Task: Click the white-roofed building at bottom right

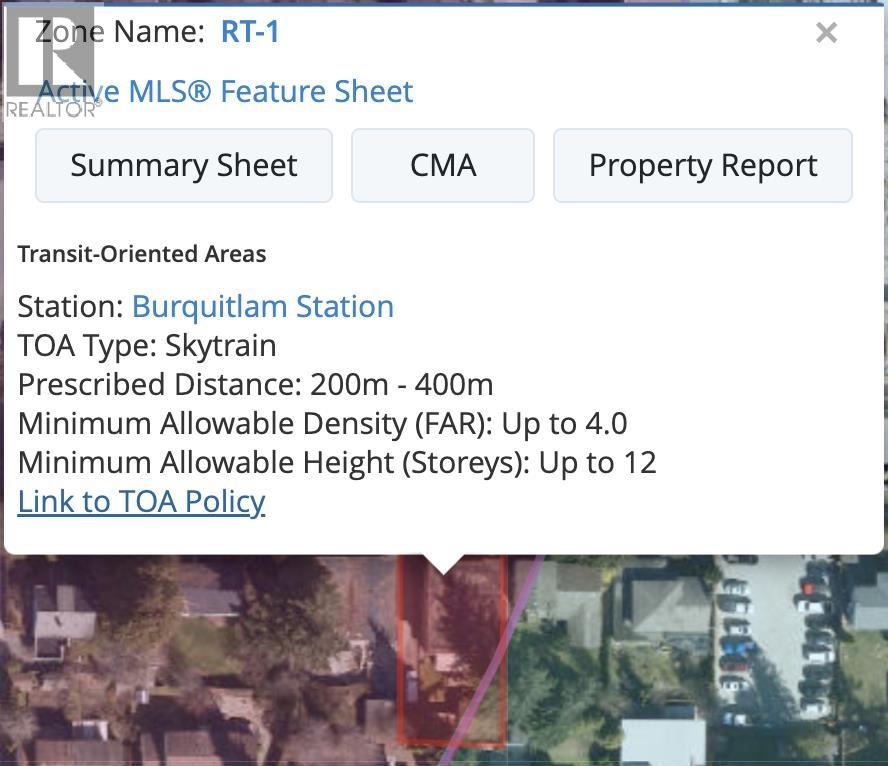Action: (x=662, y=738)
